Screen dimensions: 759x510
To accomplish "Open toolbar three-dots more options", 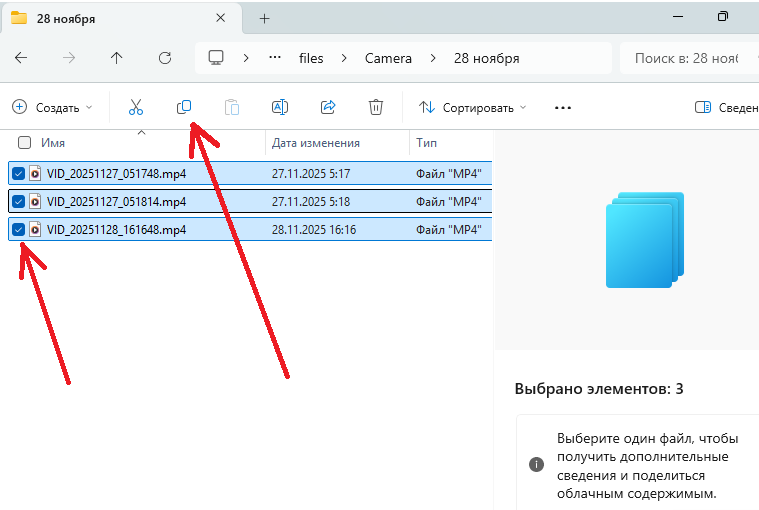I will [562, 107].
